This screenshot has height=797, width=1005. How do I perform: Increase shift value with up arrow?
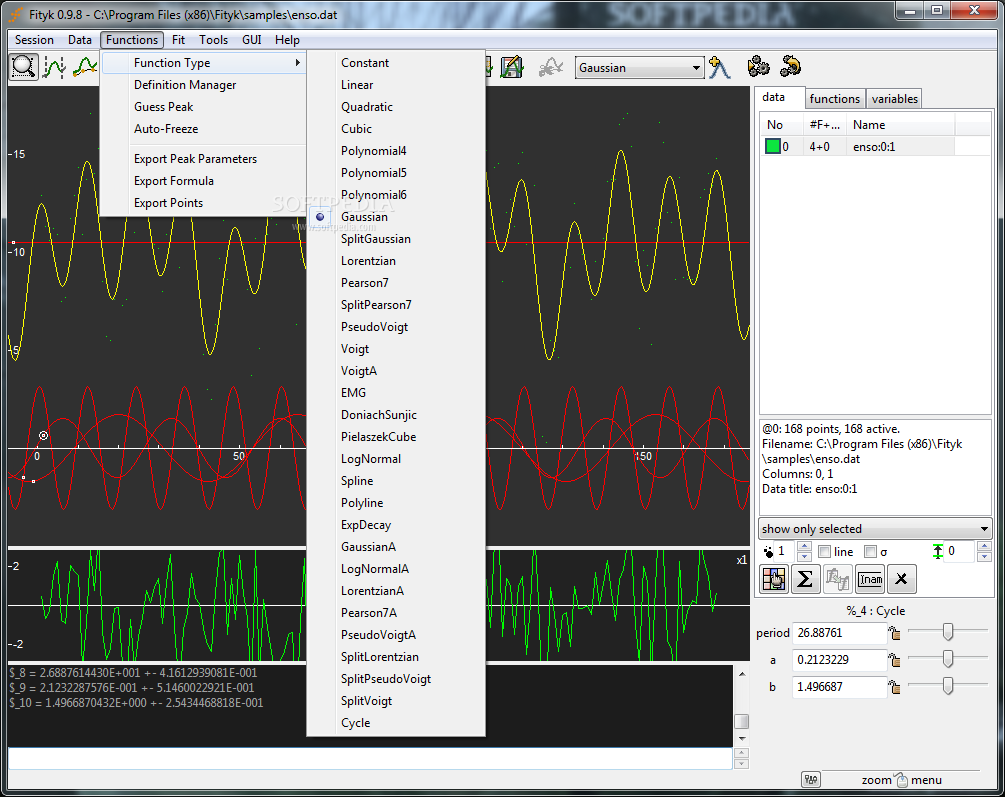click(985, 546)
